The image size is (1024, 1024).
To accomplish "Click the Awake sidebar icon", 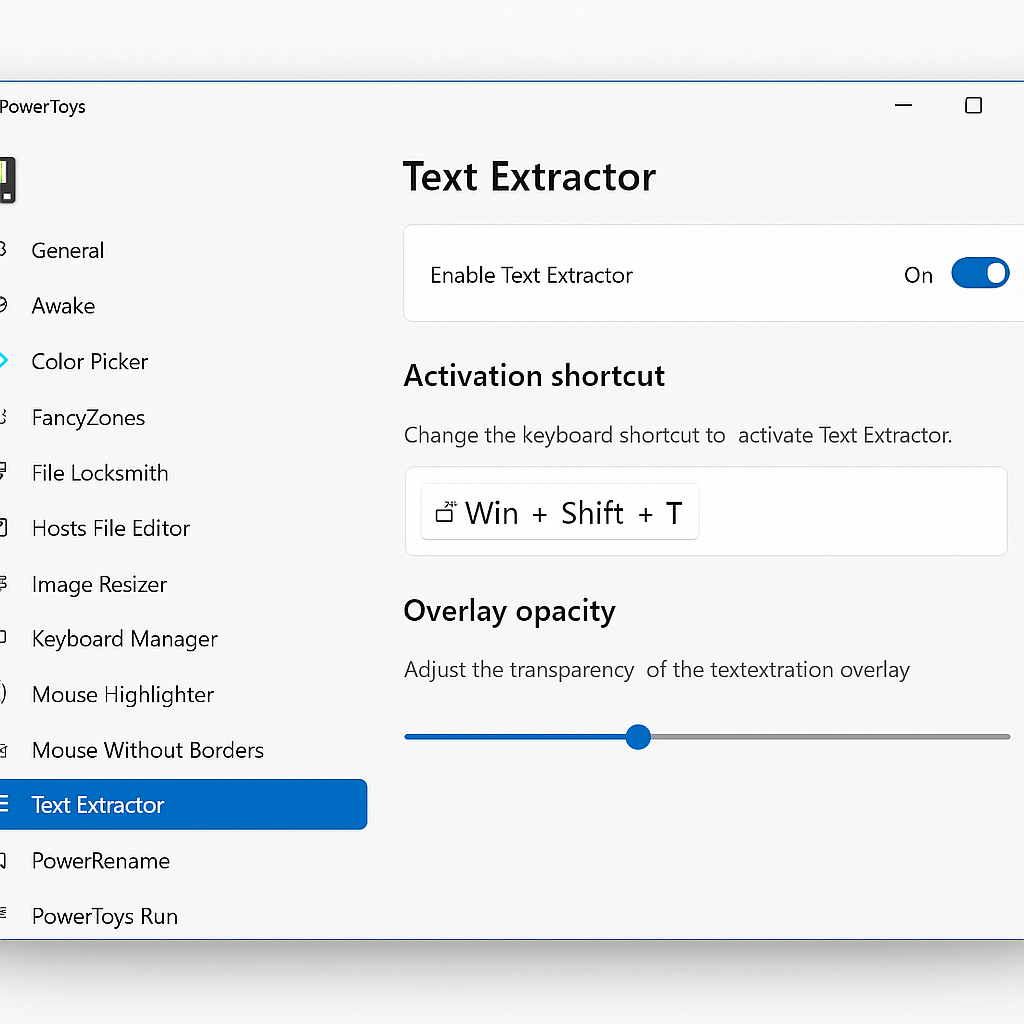I will point(4,305).
